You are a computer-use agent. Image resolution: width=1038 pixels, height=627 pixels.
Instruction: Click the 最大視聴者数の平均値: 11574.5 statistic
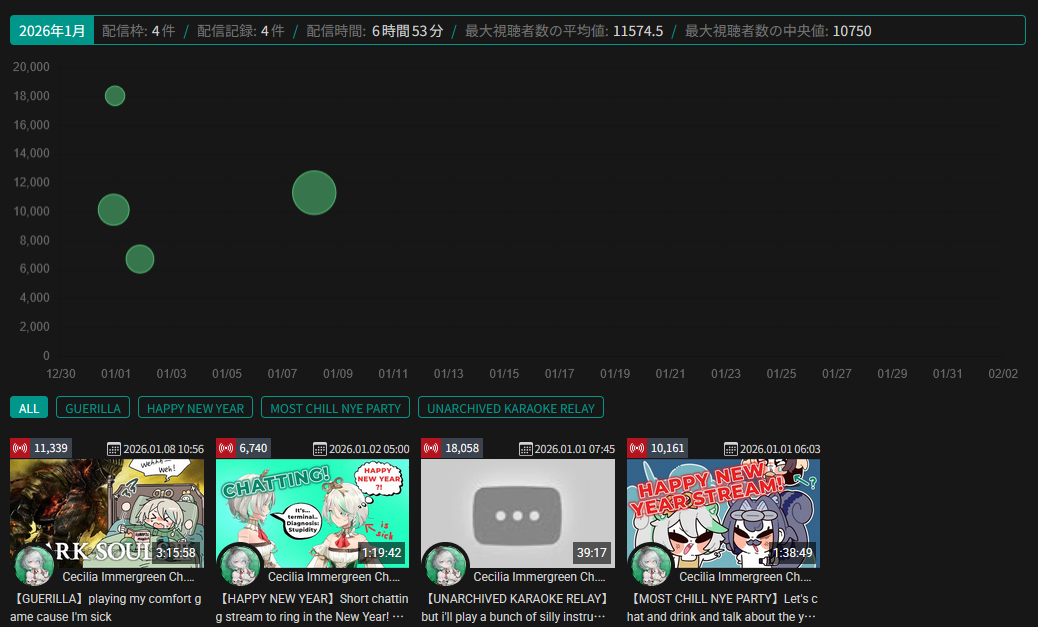coord(564,31)
